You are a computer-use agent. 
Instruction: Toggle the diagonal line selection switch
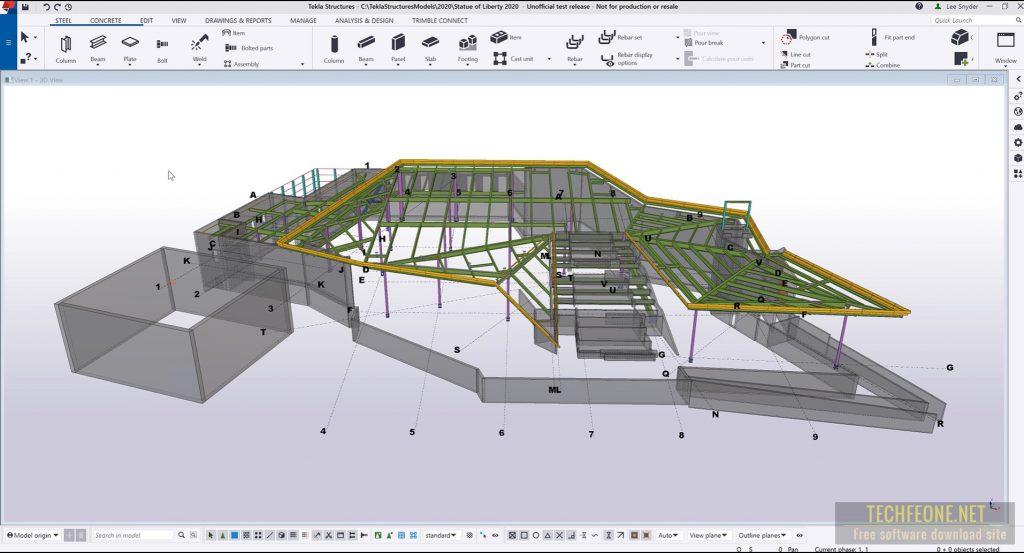(270, 535)
